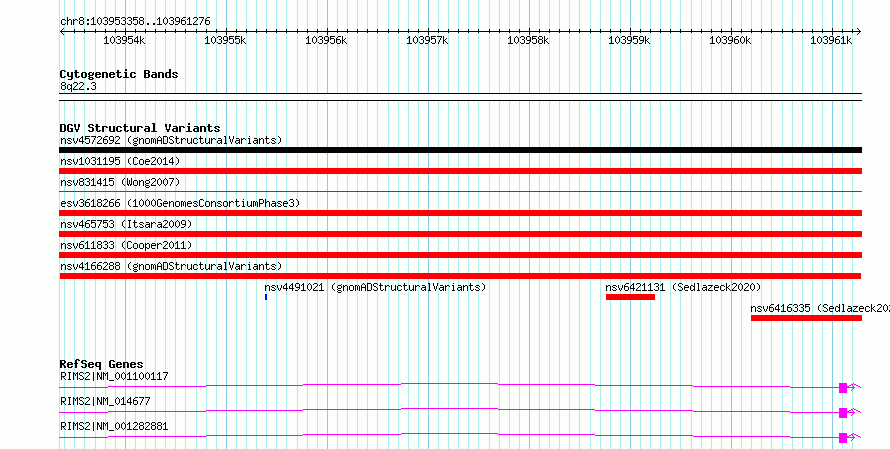Click the red bar under nsv4166288

tap(460, 276)
